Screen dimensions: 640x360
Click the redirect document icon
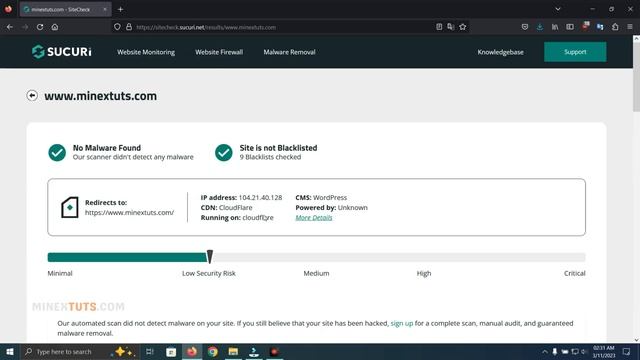[70, 207]
